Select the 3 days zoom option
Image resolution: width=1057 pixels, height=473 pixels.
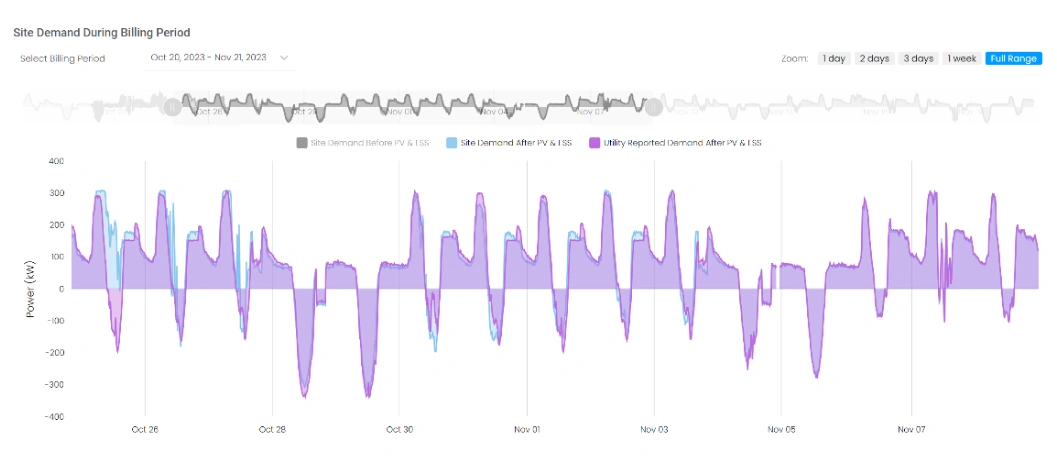coord(916,59)
